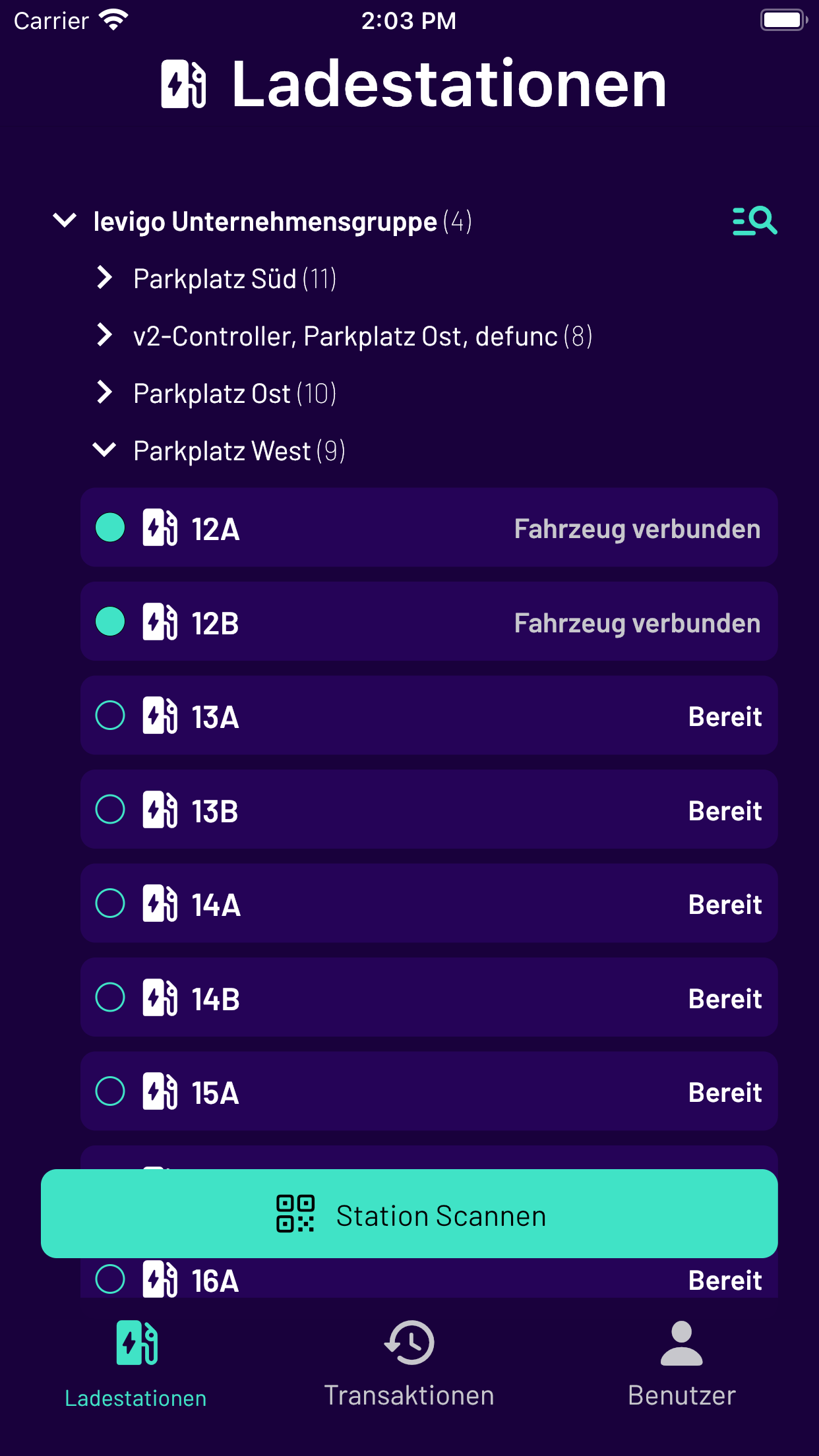Tap the Transaktionen history clock icon
Viewport: 819px width, 1456px height.
pyautogui.click(x=409, y=1343)
